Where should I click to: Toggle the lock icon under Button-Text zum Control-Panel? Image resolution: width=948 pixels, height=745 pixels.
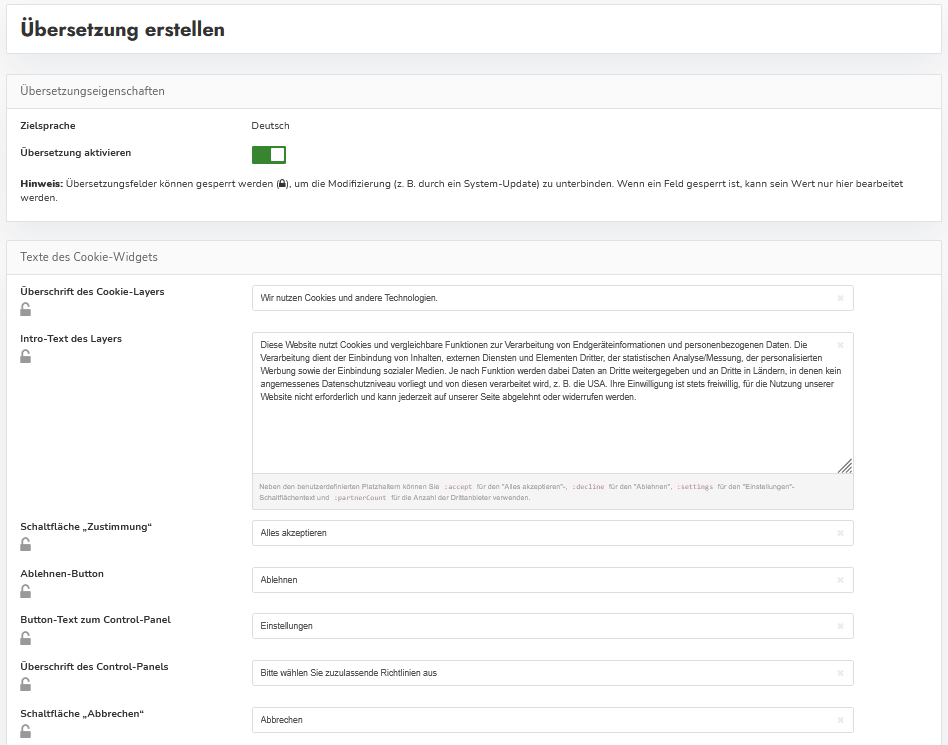point(26,637)
